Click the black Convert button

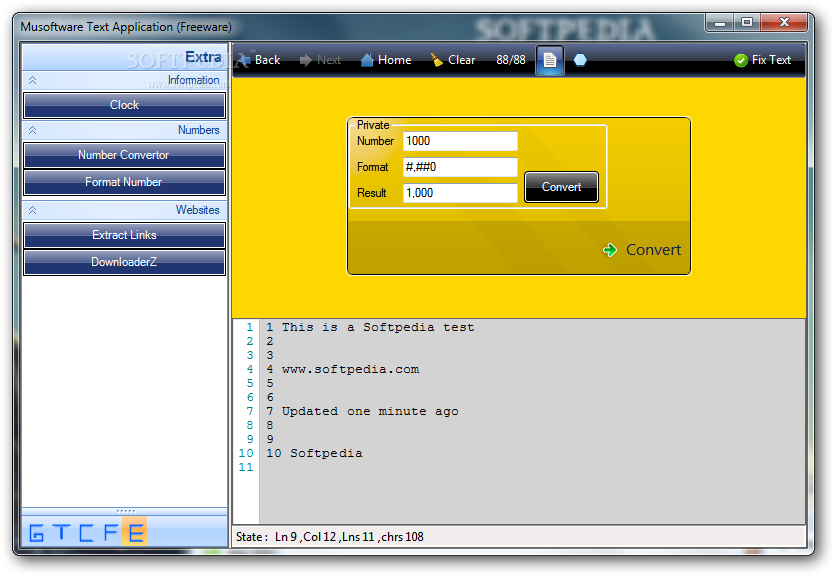click(x=561, y=187)
